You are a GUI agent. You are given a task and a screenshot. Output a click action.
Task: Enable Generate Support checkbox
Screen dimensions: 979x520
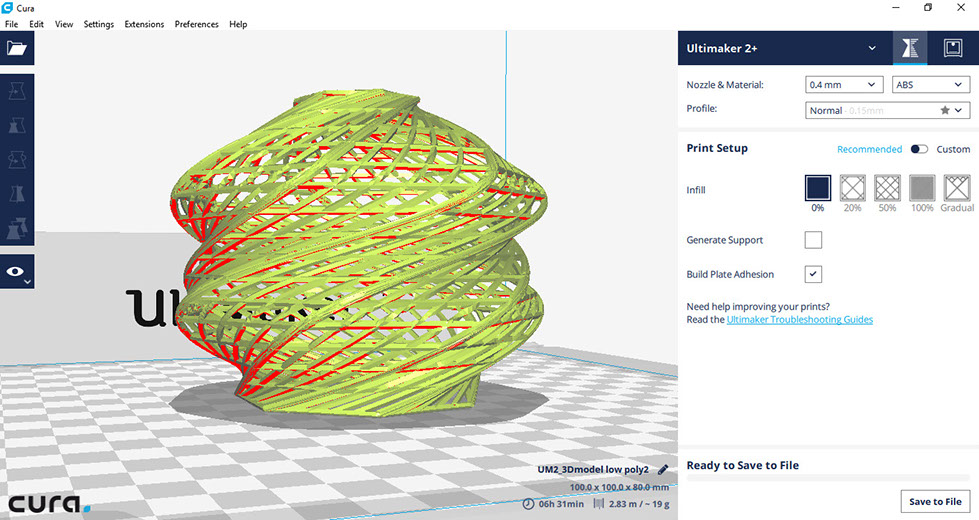pyautogui.click(x=813, y=240)
